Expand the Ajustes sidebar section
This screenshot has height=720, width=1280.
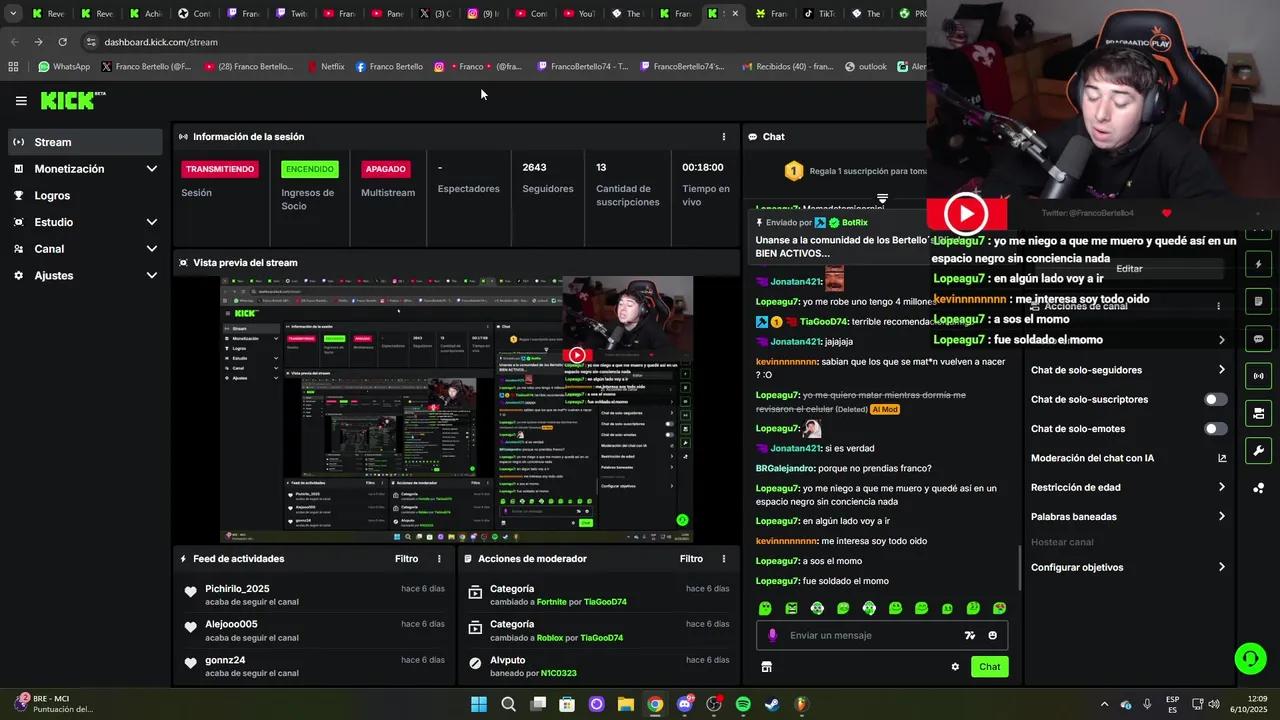coord(85,275)
